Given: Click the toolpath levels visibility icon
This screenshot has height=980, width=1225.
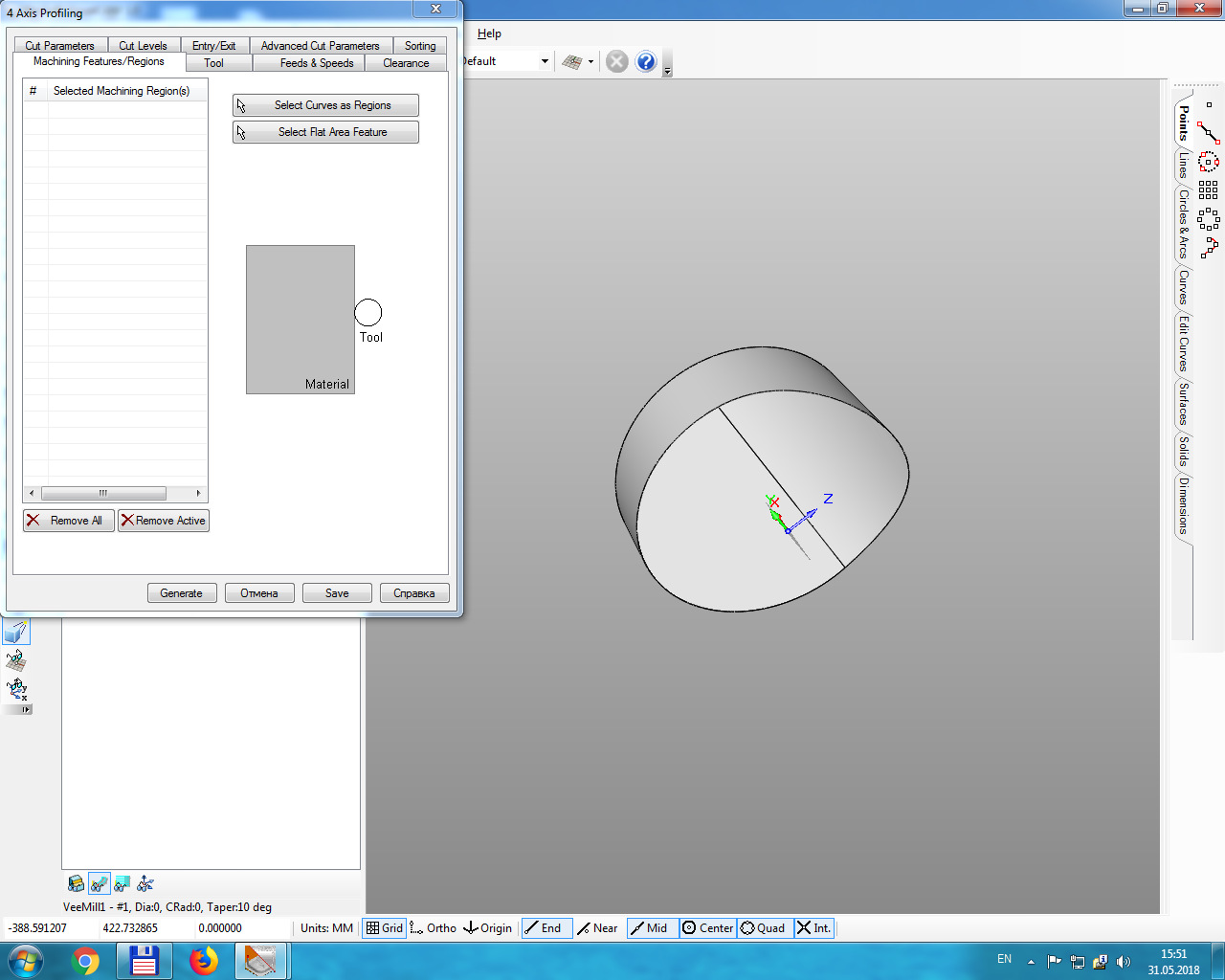Looking at the screenshot, I should click(122, 883).
